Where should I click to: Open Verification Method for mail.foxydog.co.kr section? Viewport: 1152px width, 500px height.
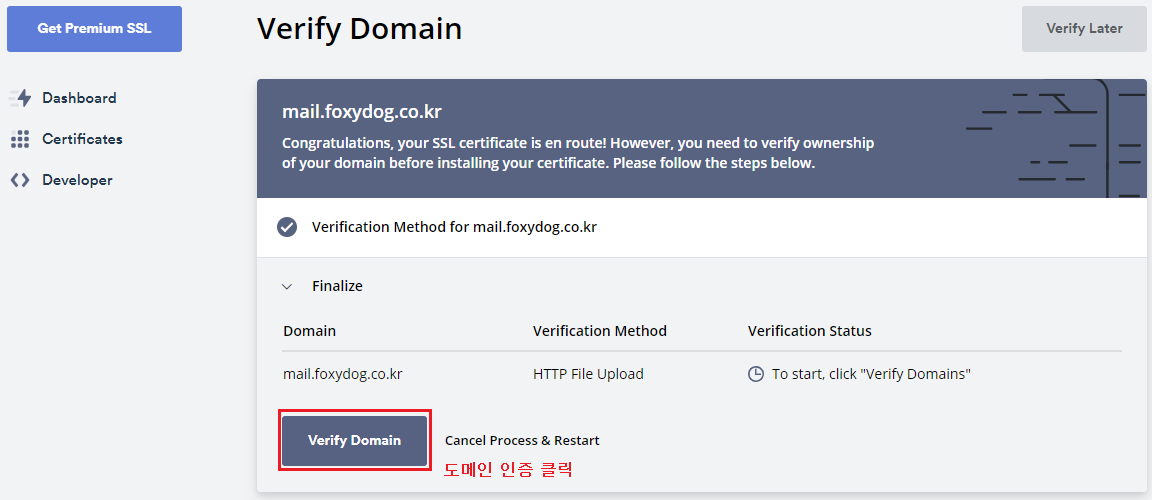pos(702,228)
